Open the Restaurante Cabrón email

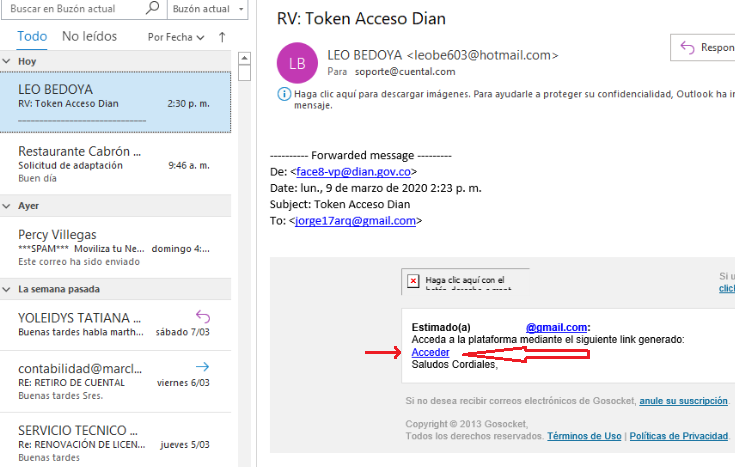click(115, 164)
